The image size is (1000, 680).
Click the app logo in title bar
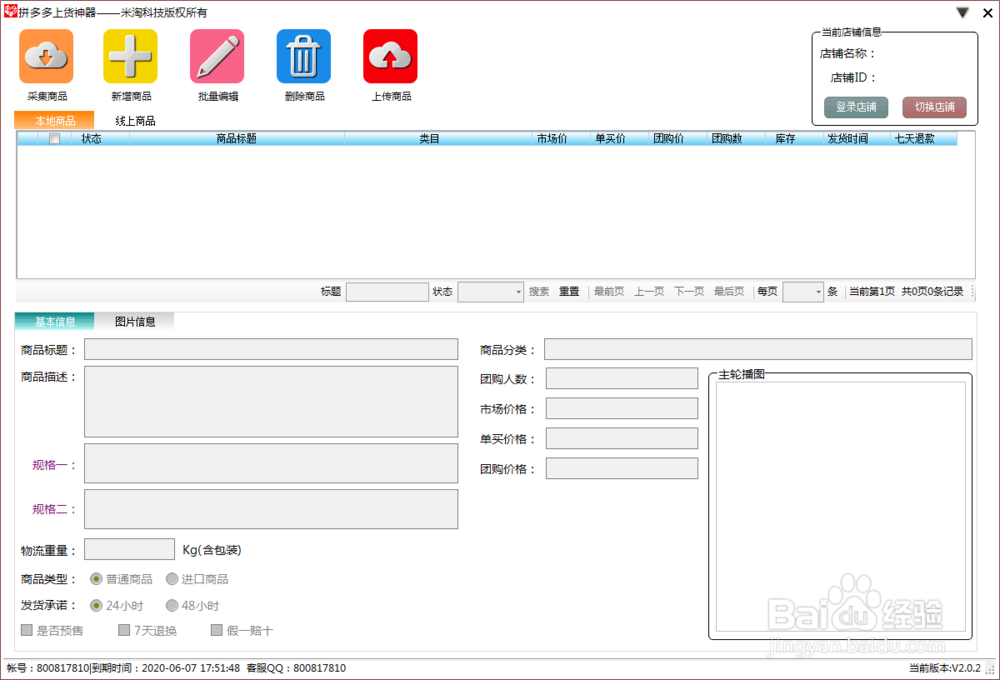(x=10, y=11)
